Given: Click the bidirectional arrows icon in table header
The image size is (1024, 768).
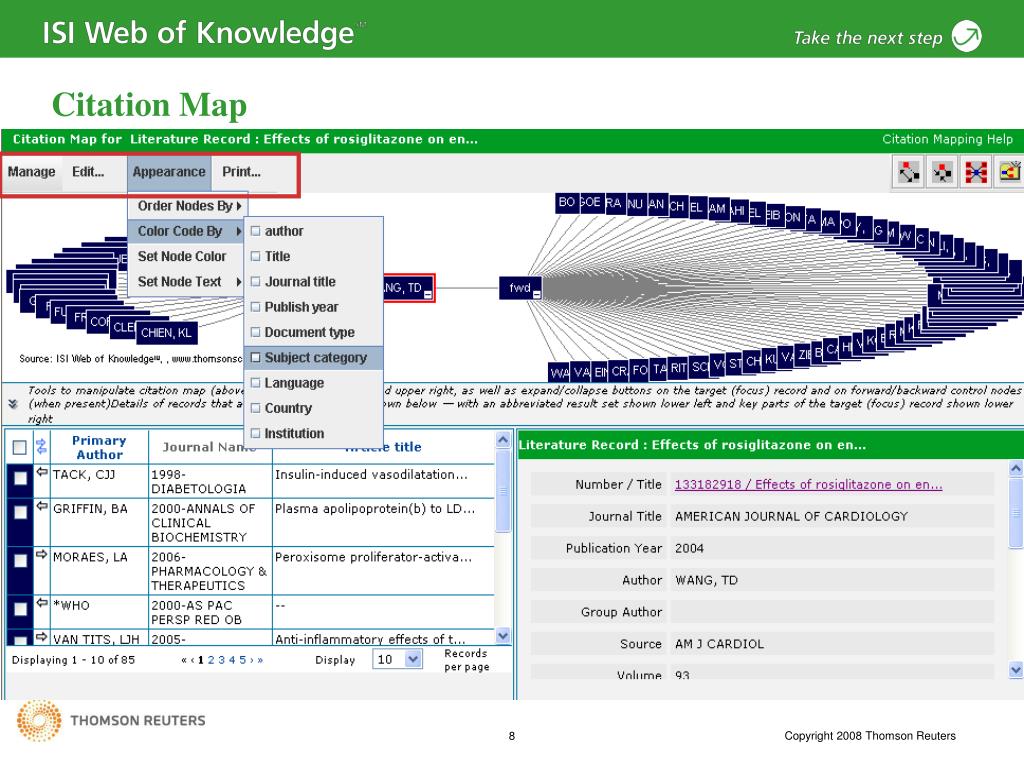Looking at the screenshot, I should [41, 447].
